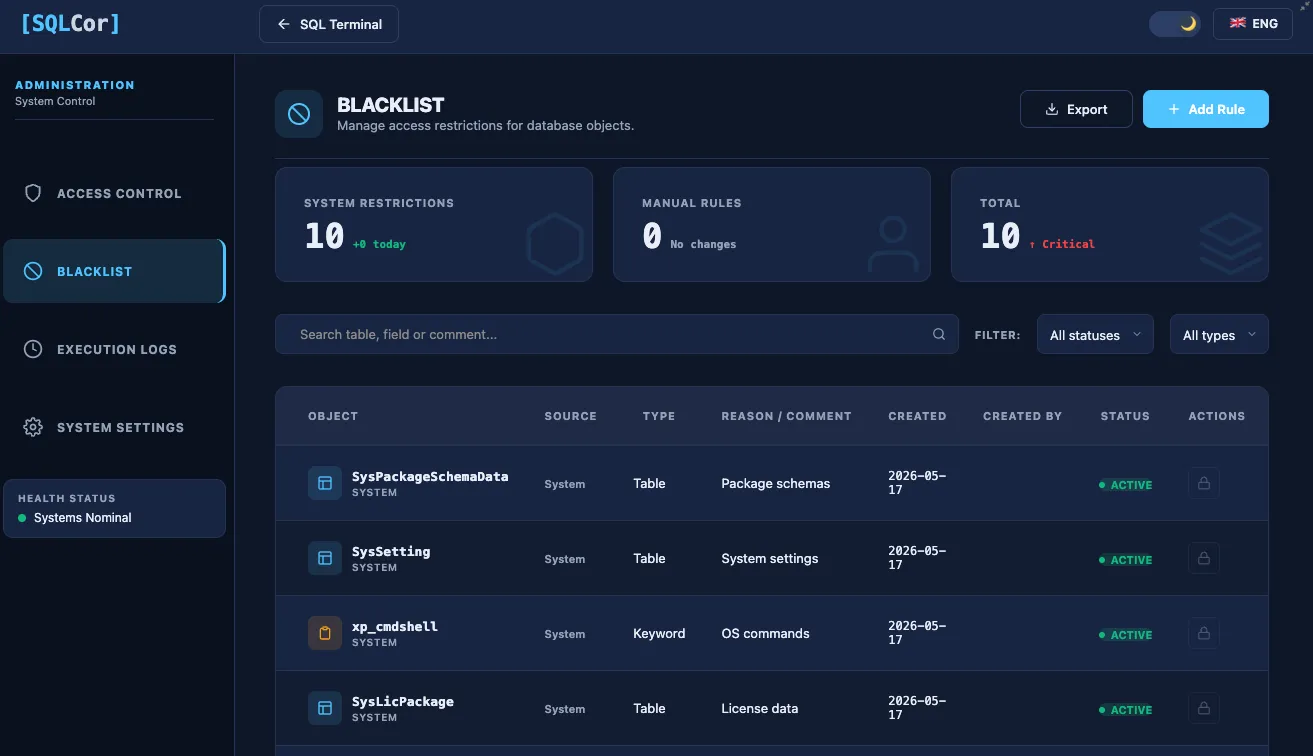Click the ACTIVE badge in SysSetting row
Viewport: 1313px width, 756px height.
[1126, 560]
